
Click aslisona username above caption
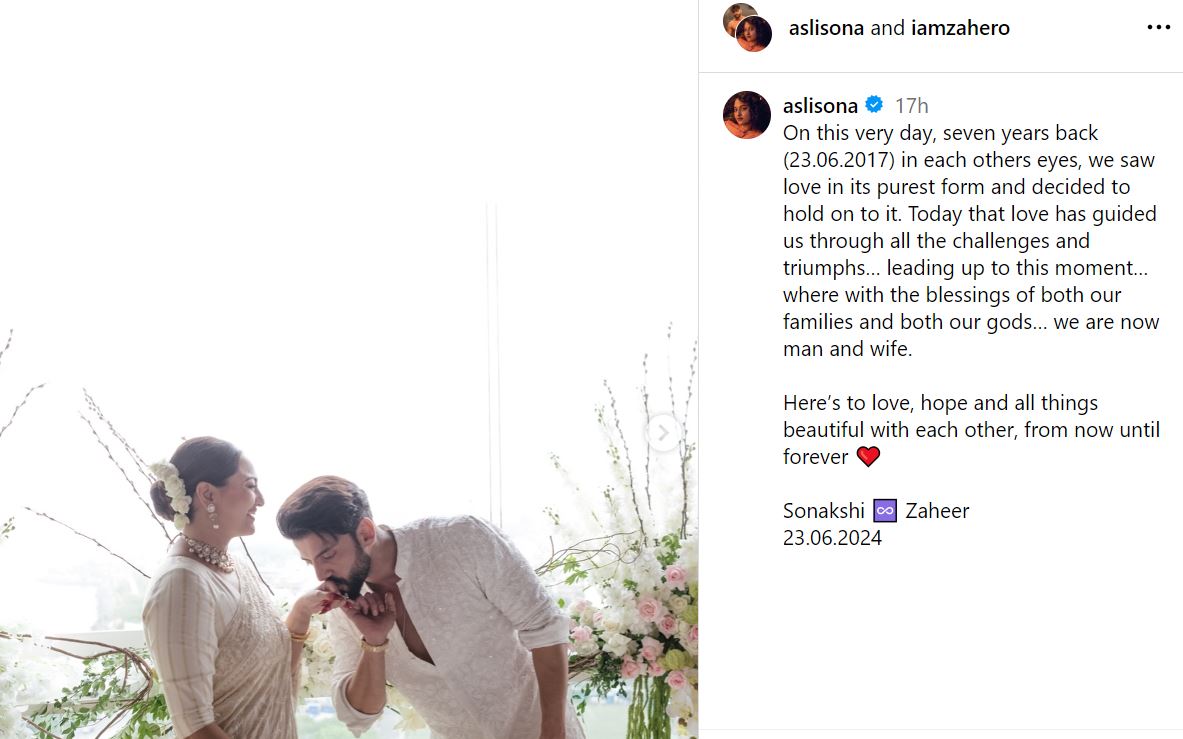click(x=820, y=105)
